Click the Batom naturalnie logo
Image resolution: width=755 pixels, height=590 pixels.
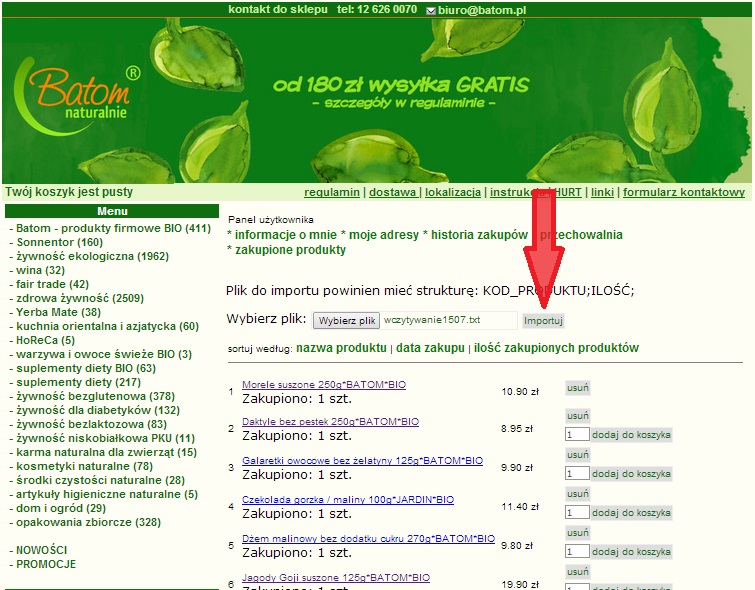pyautogui.click(x=78, y=95)
